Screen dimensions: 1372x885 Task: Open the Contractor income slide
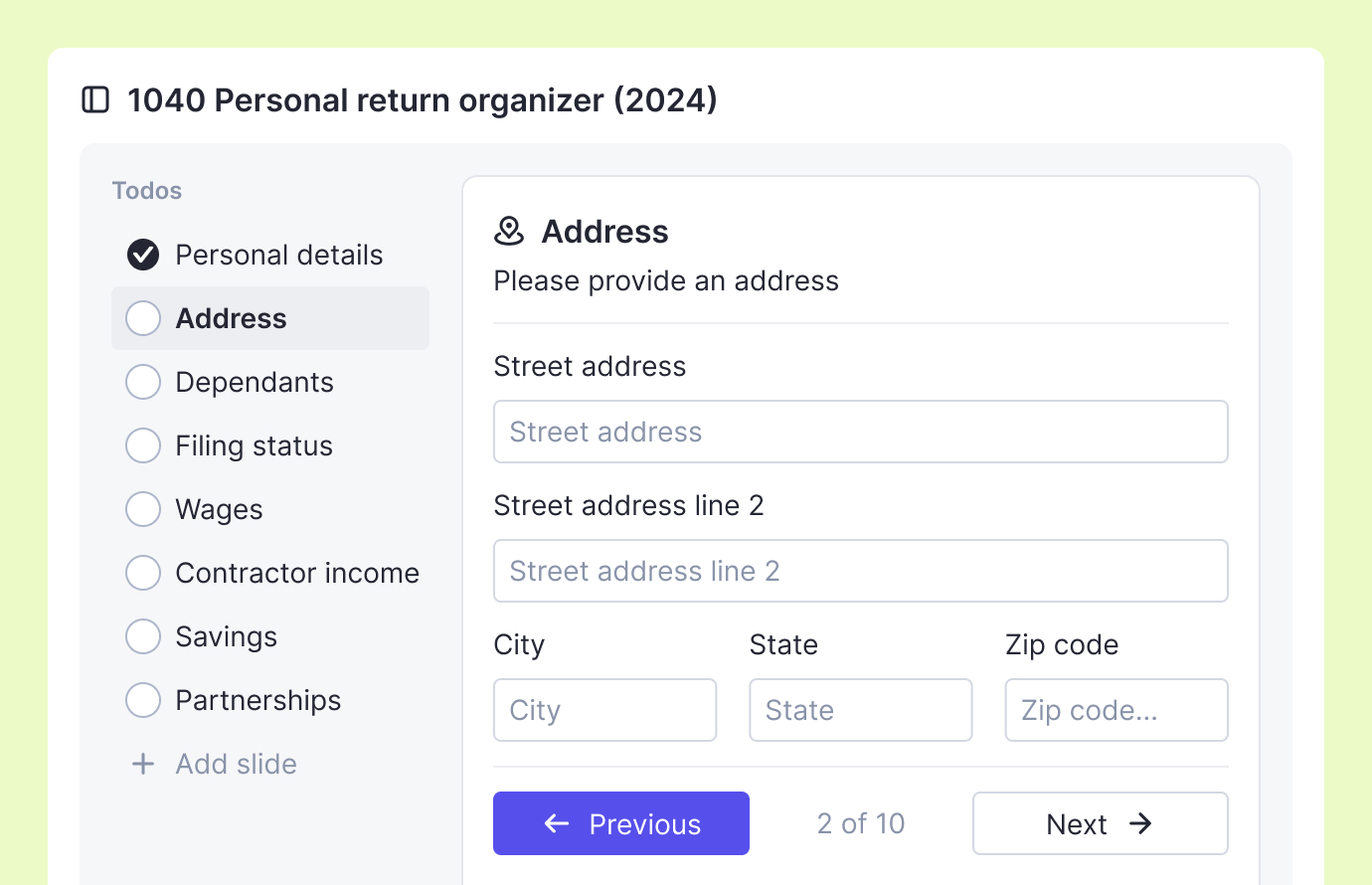click(x=296, y=573)
